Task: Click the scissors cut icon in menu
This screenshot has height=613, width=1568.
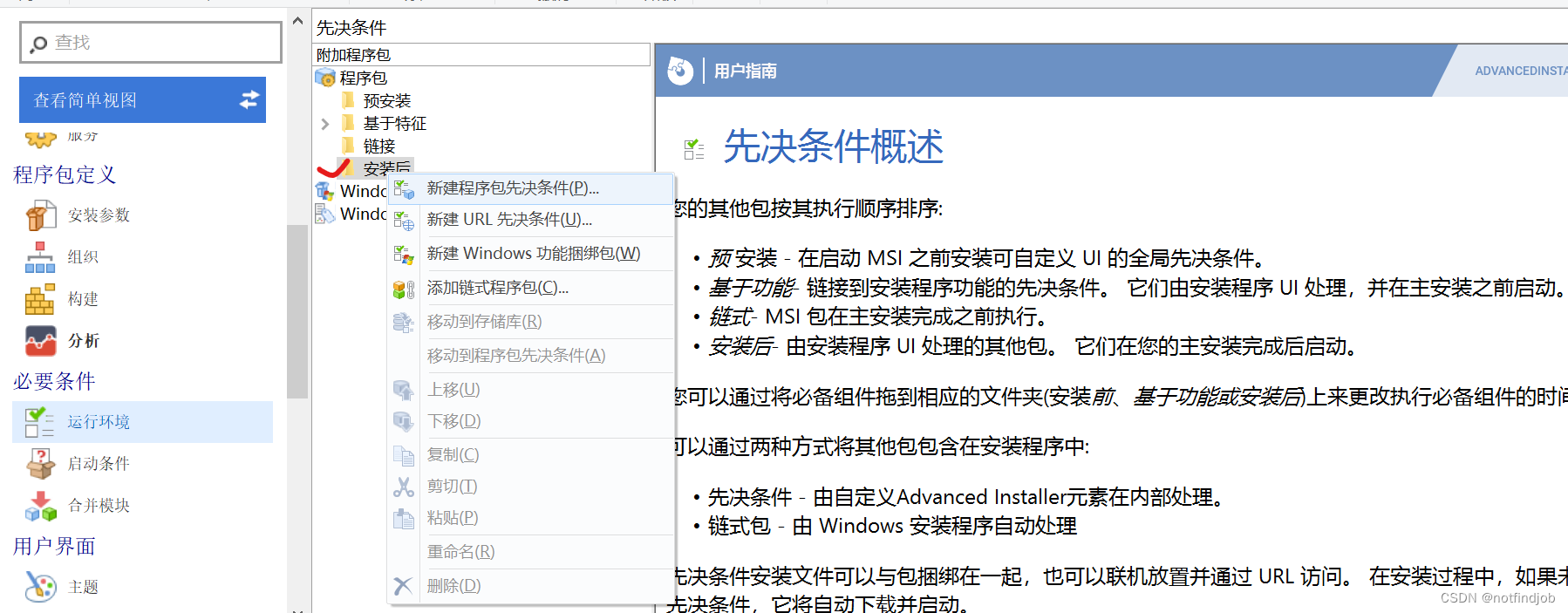Action: [x=404, y=487]
